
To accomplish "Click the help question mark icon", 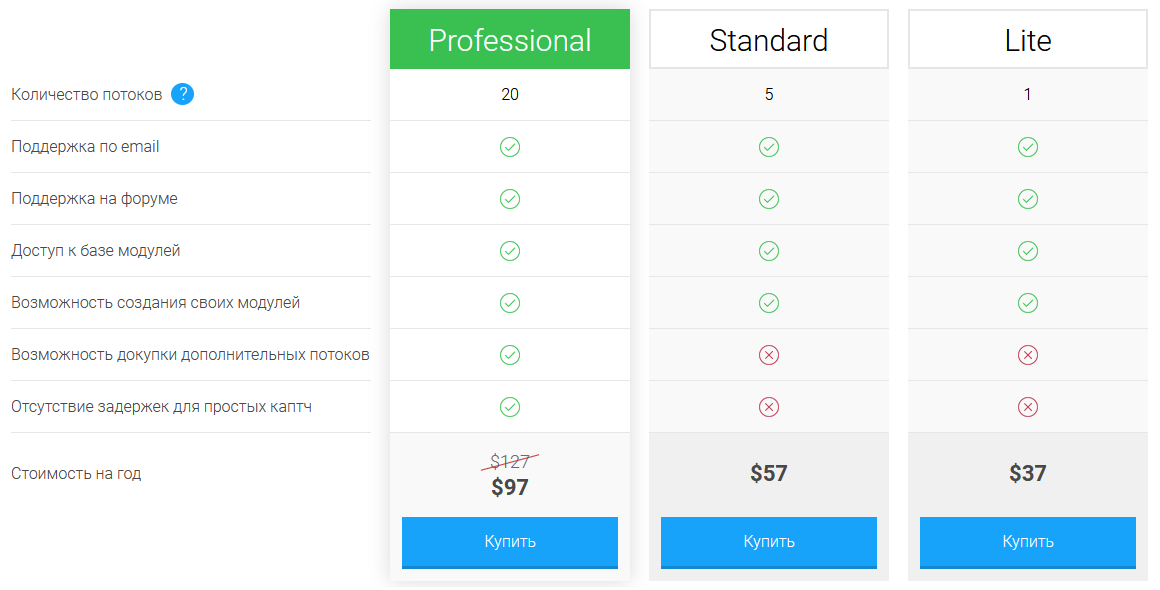I will [x=182, y=94].
